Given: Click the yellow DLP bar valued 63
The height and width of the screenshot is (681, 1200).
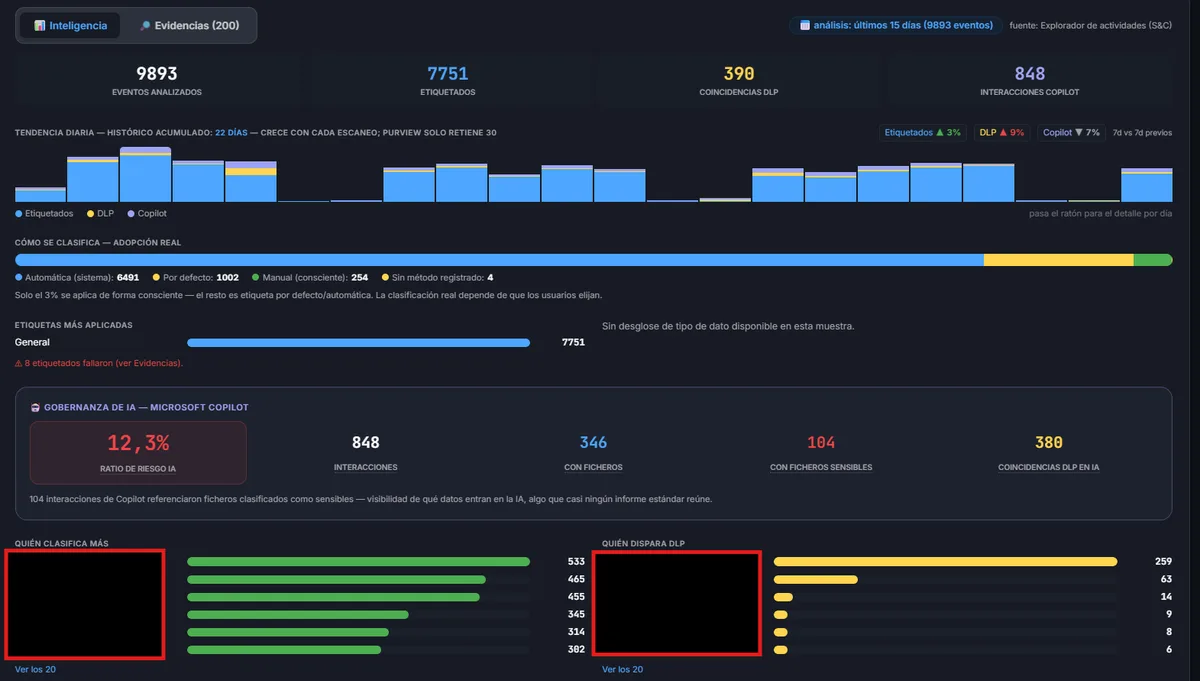Looking at the screenshot, I should pyautogui.click(x=816, y=580).
